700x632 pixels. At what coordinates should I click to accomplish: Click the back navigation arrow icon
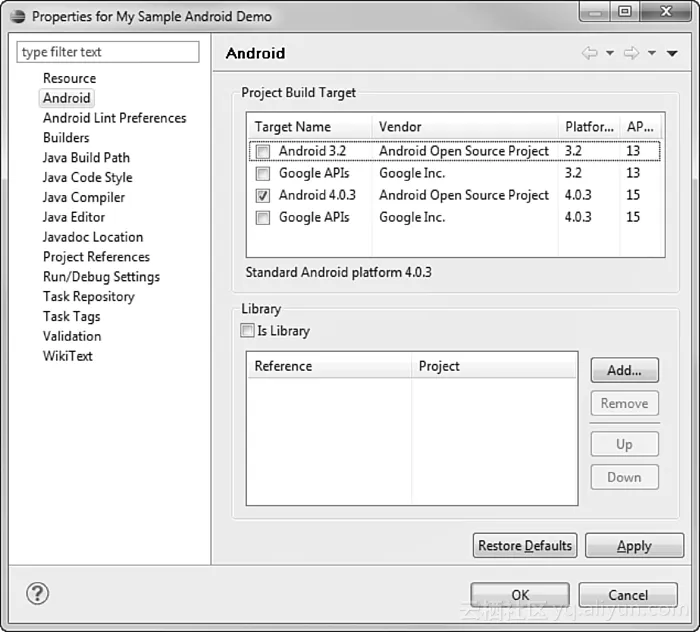coord(589,53)
